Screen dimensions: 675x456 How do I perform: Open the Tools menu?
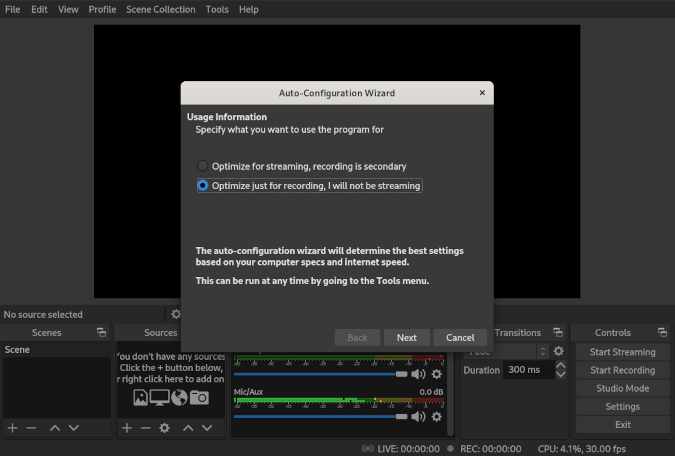(x=217, y=9)
